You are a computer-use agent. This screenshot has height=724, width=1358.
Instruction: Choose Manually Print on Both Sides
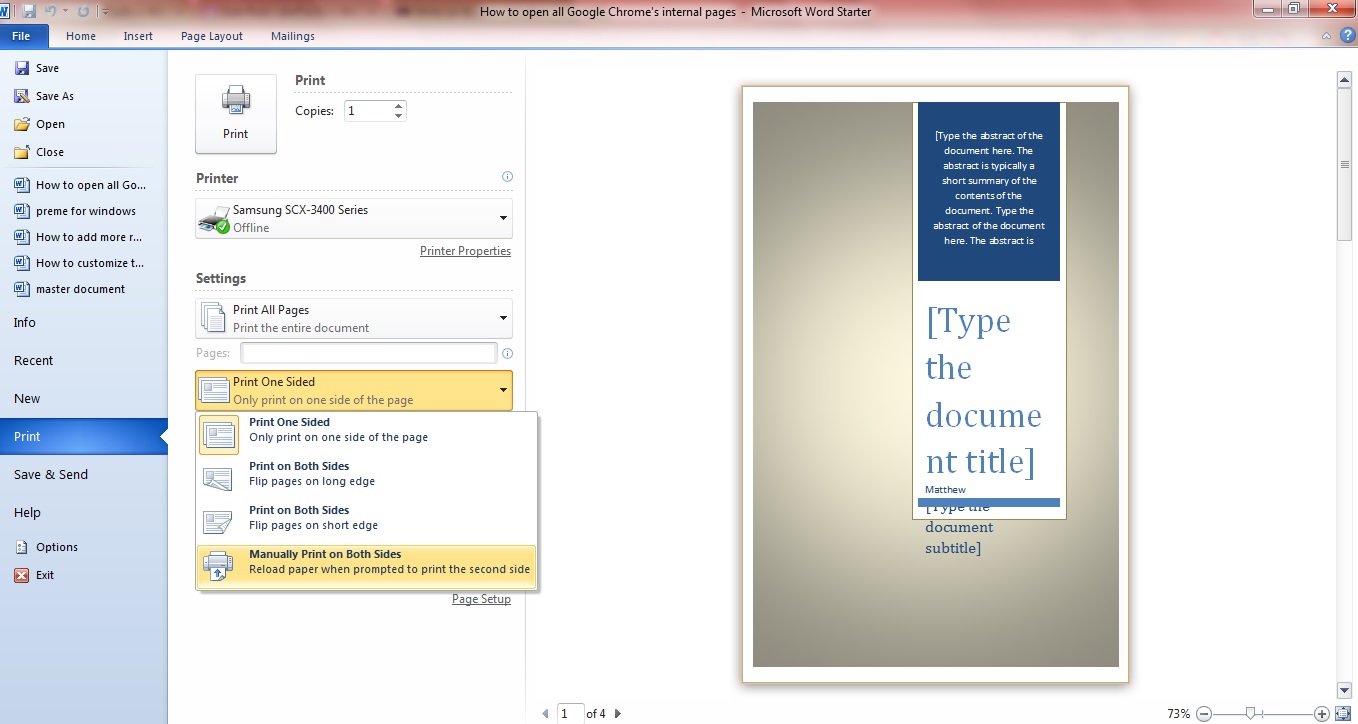367,567
